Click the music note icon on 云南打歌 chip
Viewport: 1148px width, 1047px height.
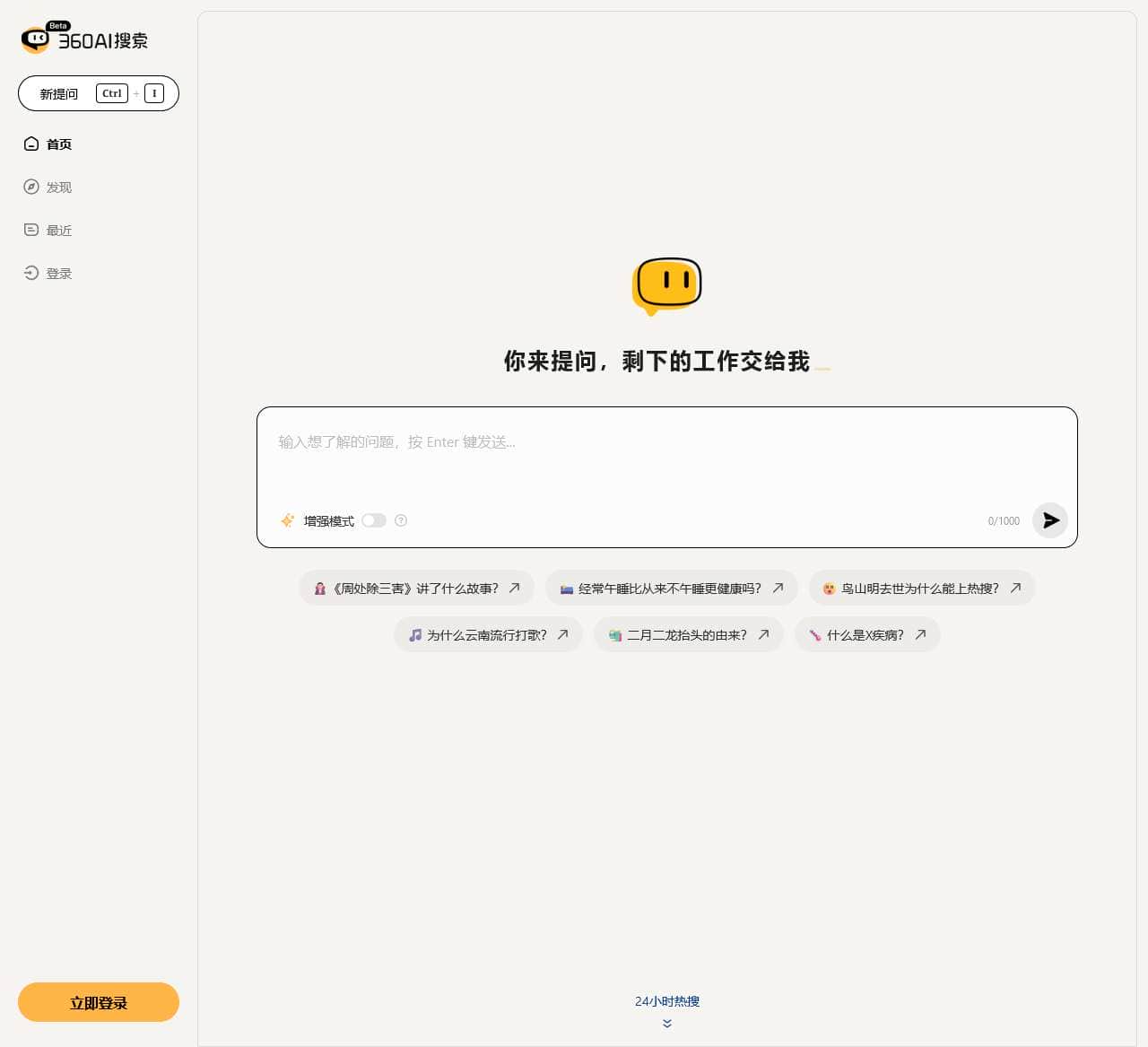415,634
